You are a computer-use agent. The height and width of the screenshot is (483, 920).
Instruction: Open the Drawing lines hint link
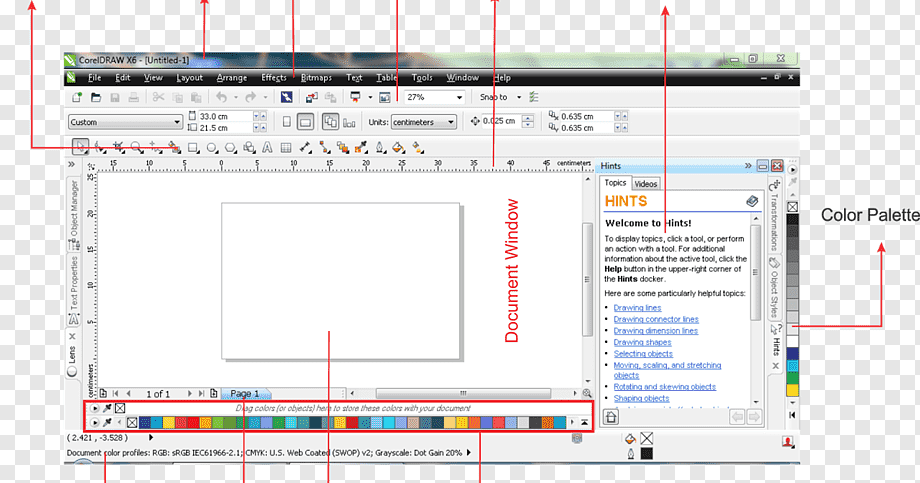[x=637, y=308]
